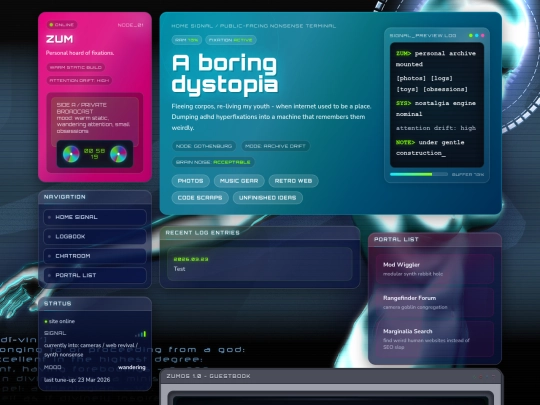The height and width of the screenshot is (405, 540).
Task: Click the [photos] terminal link
Action: pyautogui.click(x=411, y=78)
